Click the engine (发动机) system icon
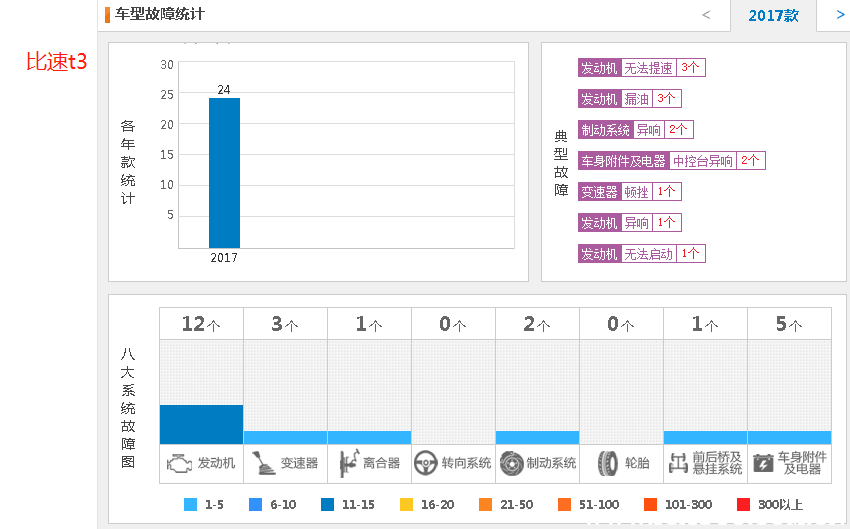This screenshot has height=529, width=850. tap(180, 464)
